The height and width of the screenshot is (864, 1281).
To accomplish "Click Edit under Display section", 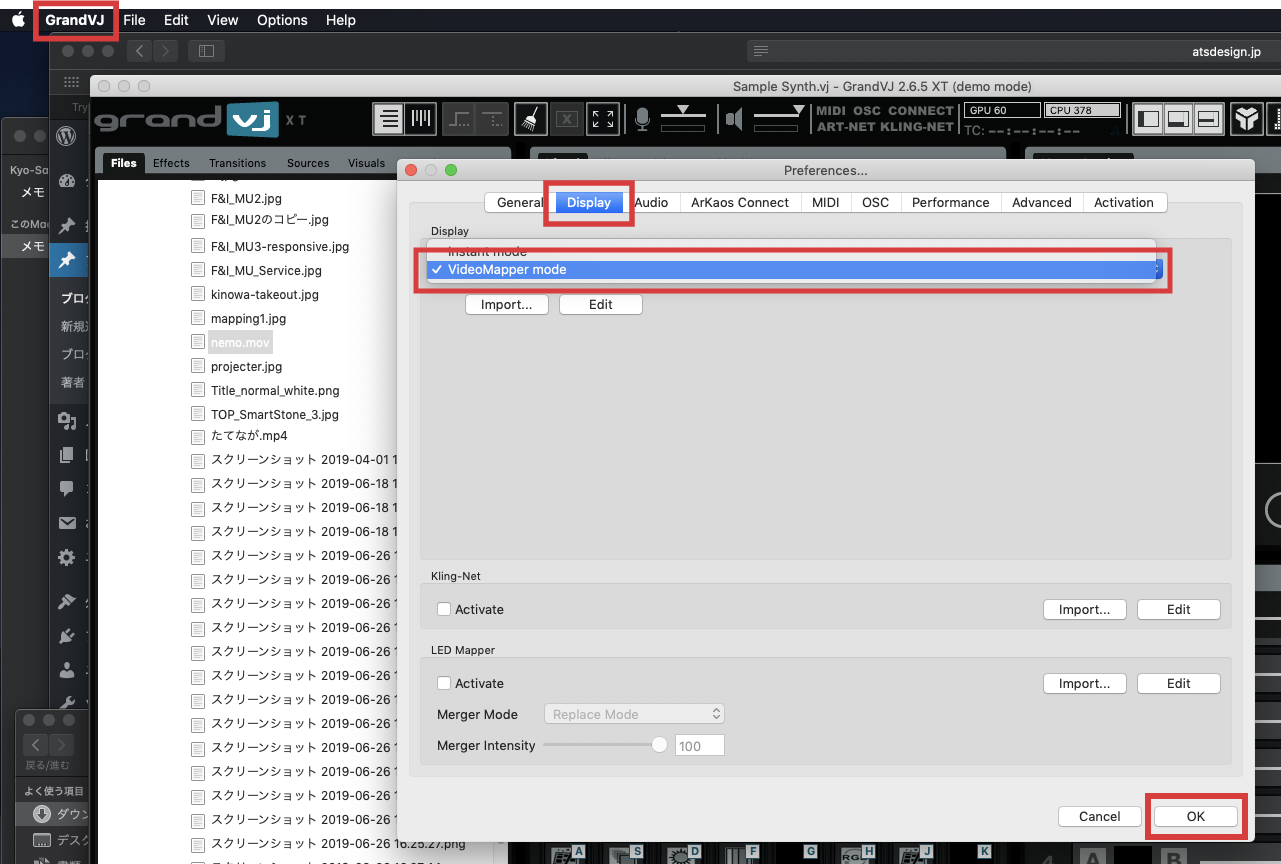I will [x=601, y=304].
